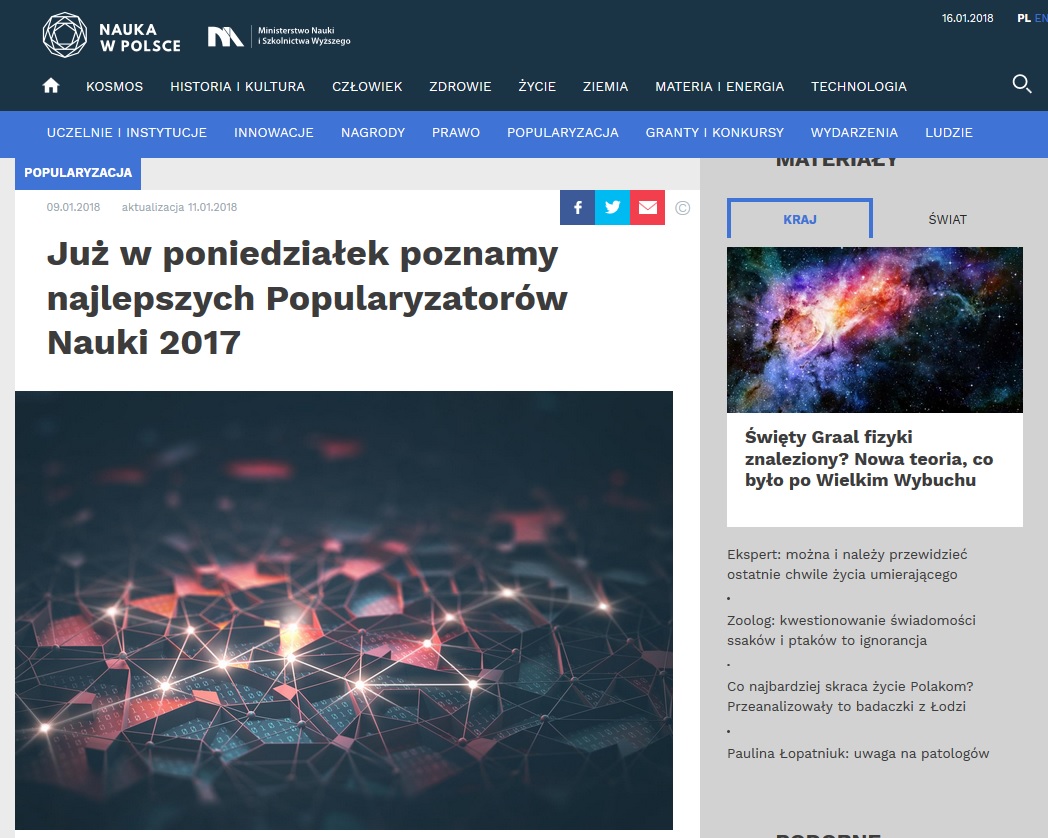Switch to the ŚWIAT tab
This screenshot has width=1048, height=838.
pos(947,219)
